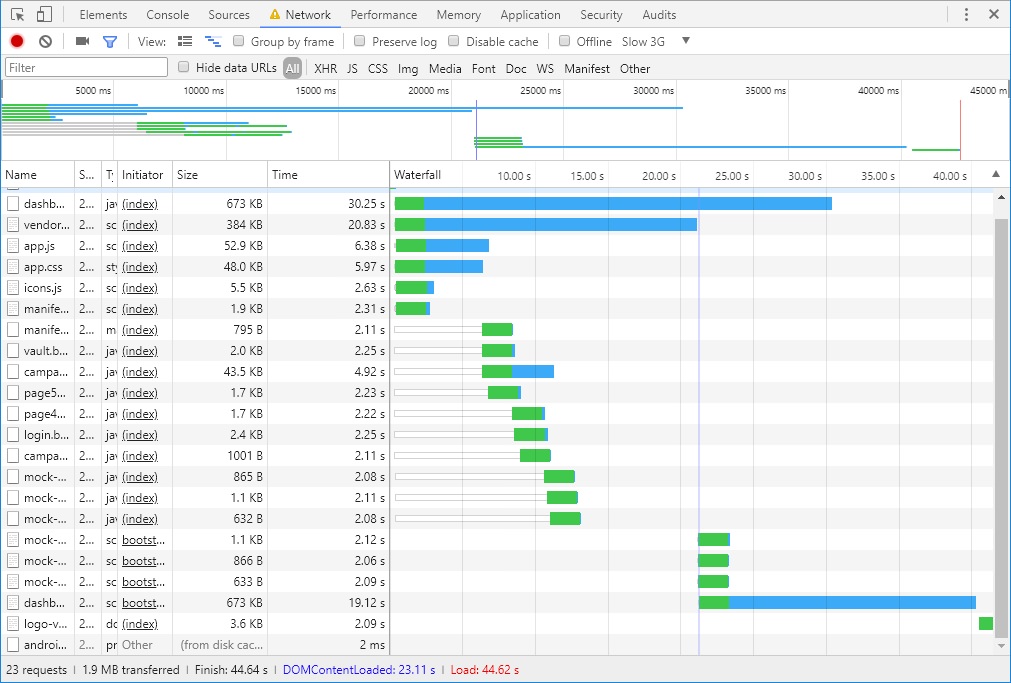Open the (index) initiator link for dashb request
The height and width of the screenshot is (683, 1011).
point(140,203)
